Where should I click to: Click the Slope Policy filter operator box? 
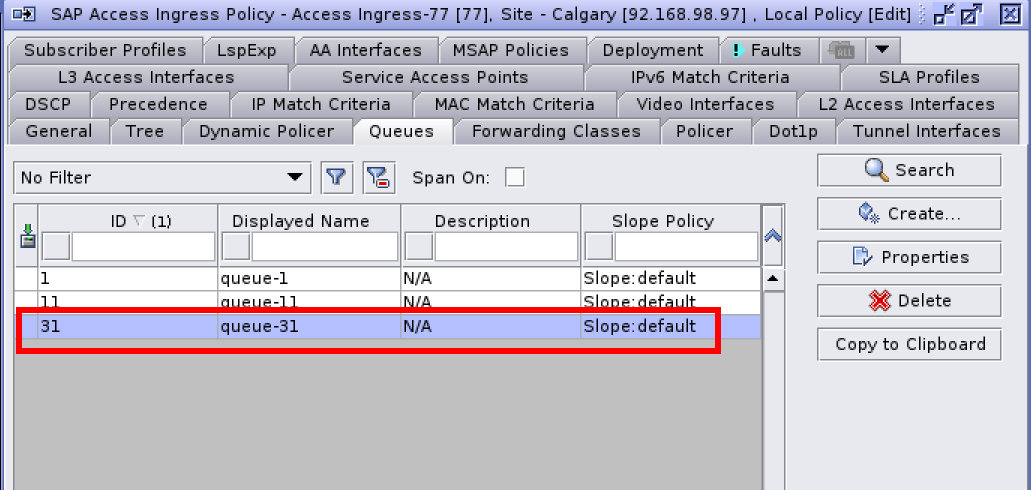[598, 246]
